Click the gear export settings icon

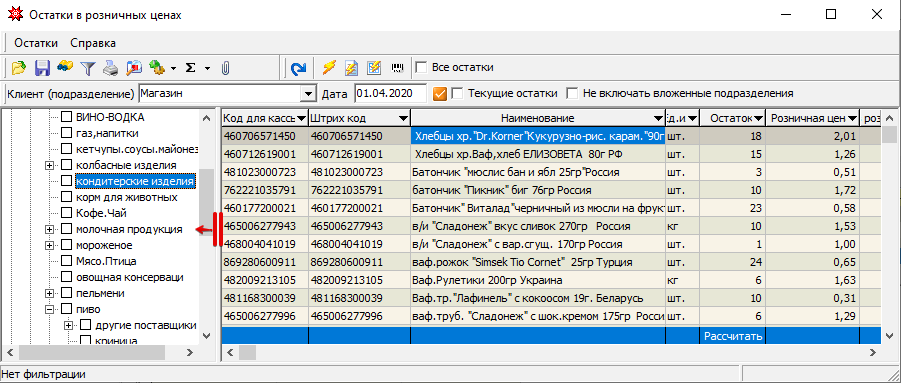[156, 68]
